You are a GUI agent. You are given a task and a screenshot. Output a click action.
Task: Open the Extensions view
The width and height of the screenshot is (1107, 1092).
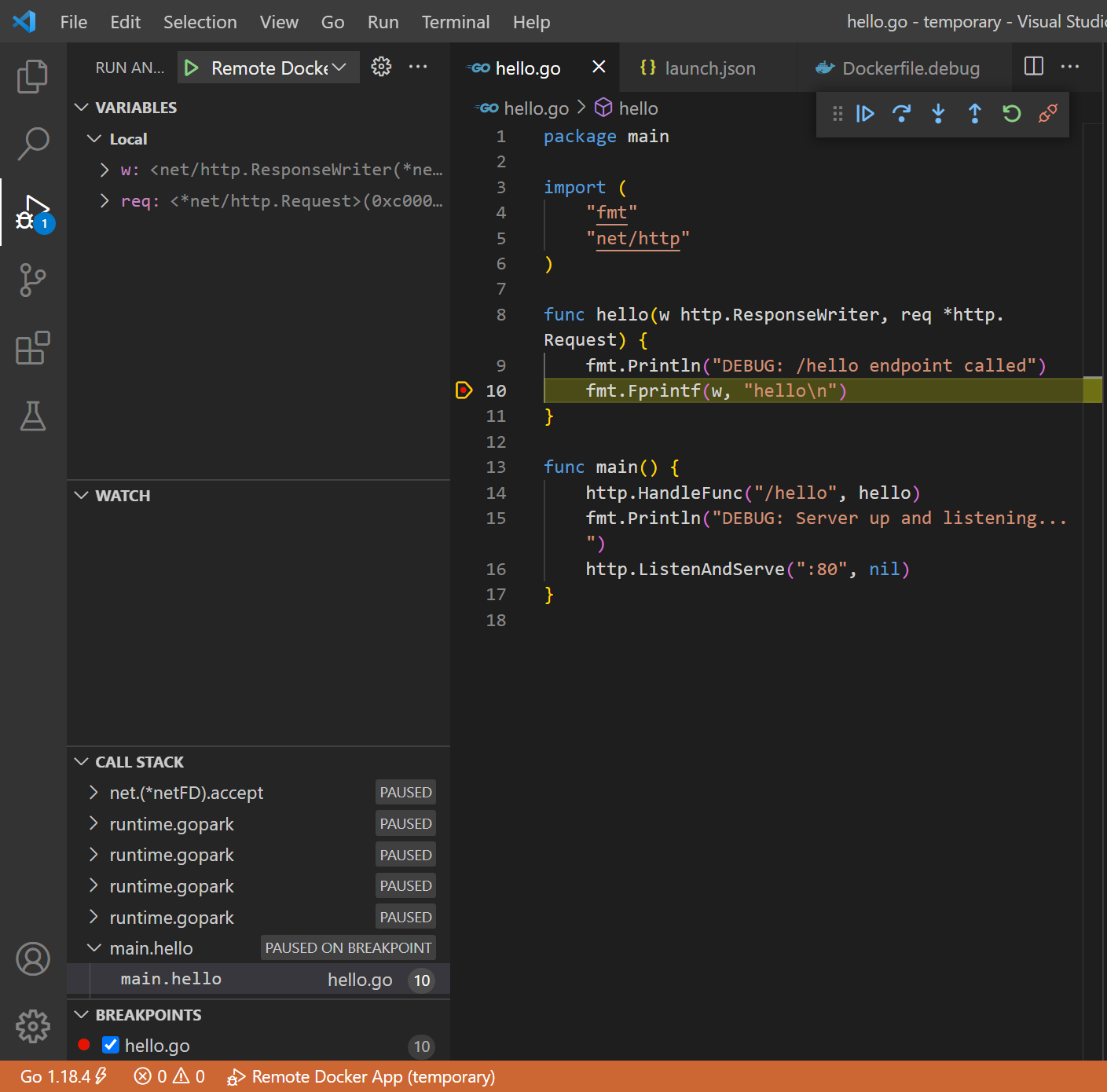(33, 348)
